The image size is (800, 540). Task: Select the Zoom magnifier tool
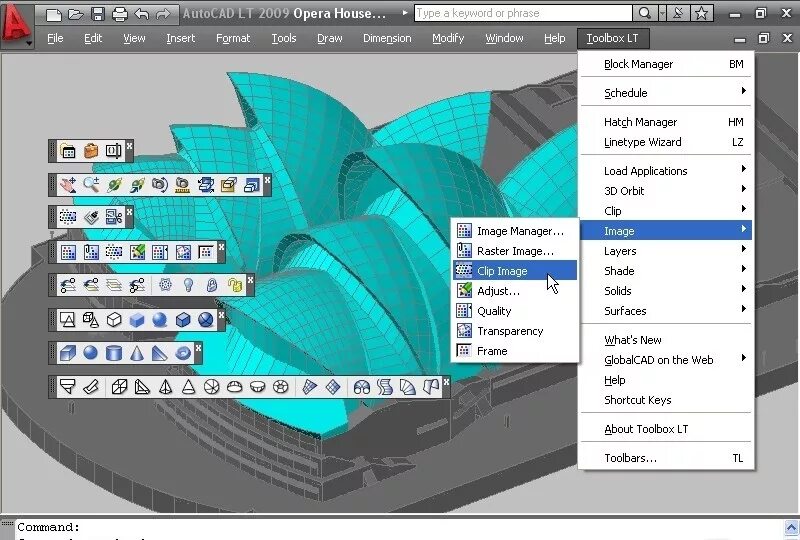(91, 185)
